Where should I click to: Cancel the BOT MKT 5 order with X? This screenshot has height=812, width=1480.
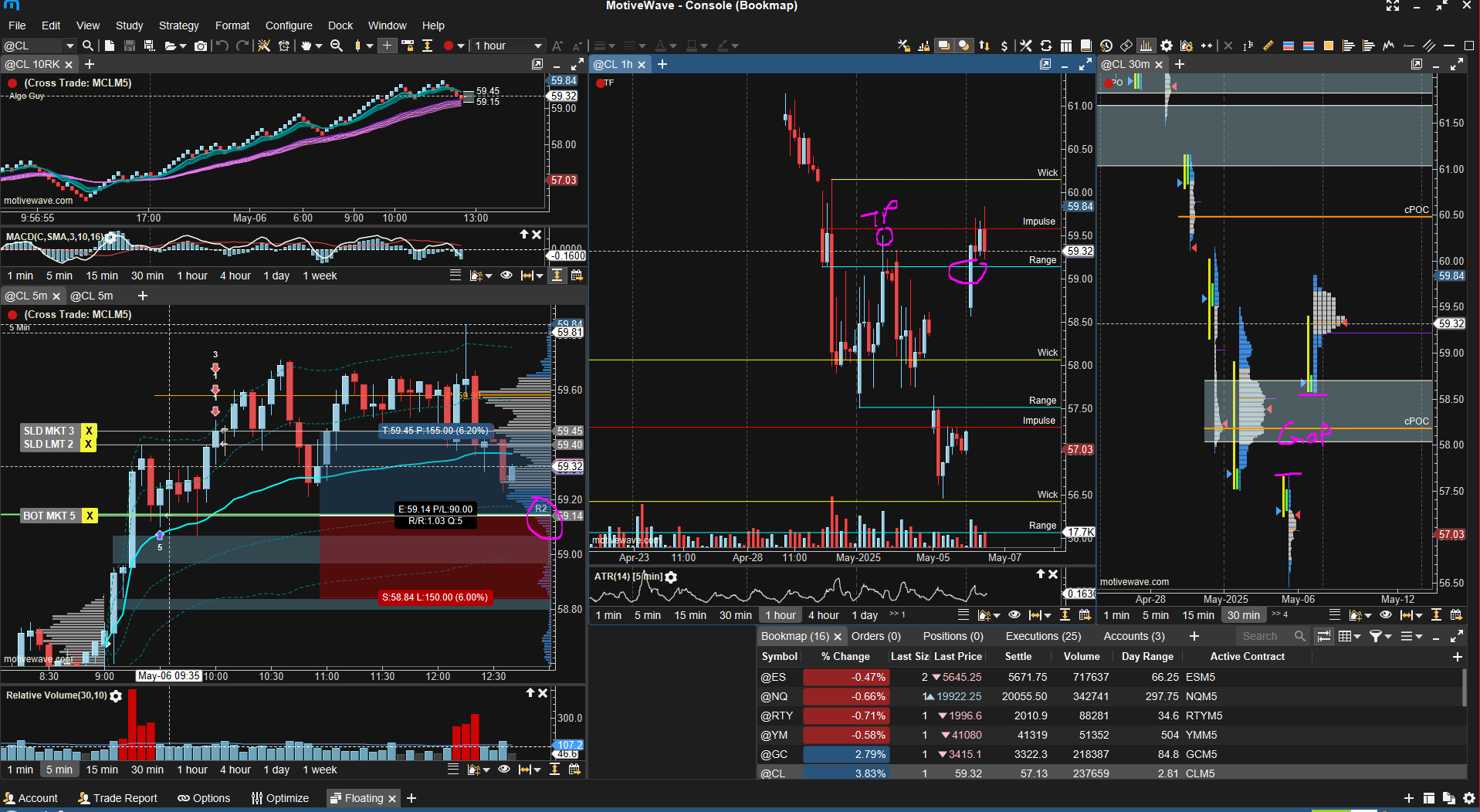point(90,516)
